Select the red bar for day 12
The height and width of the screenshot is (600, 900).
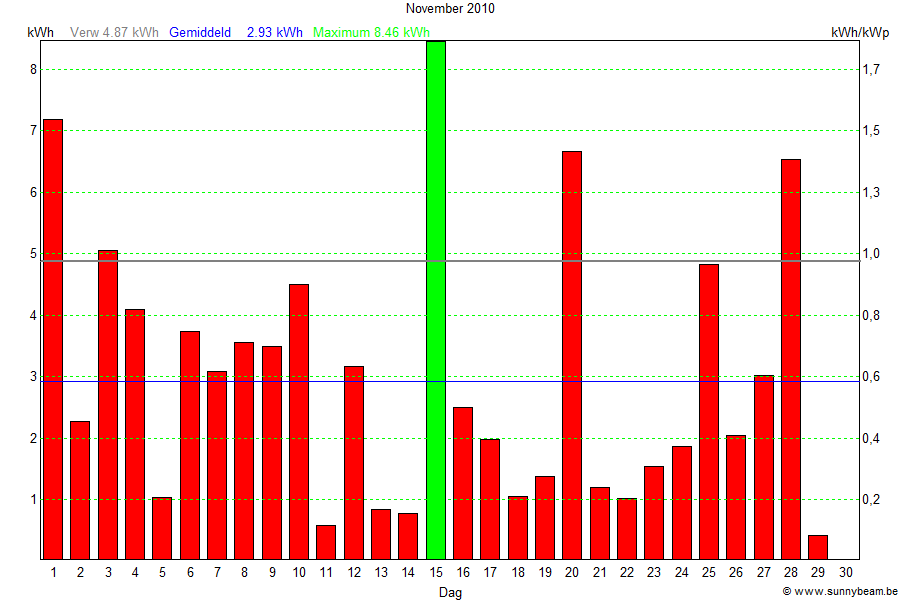coord(354,463)
